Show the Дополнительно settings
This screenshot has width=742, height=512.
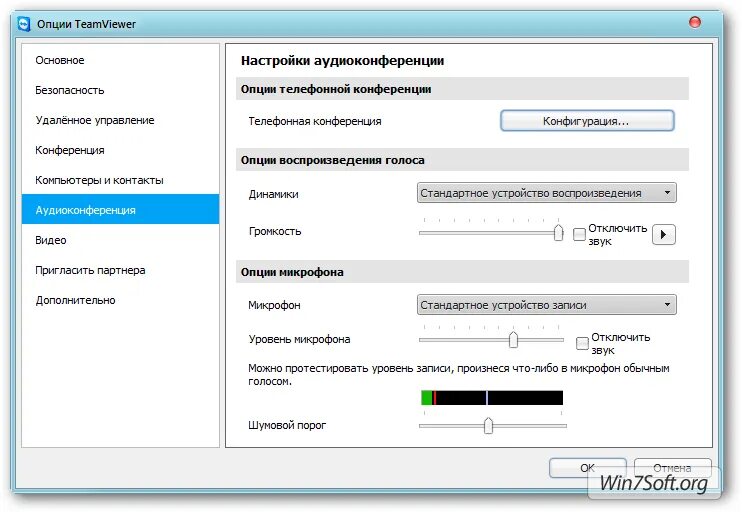point(120,300)
